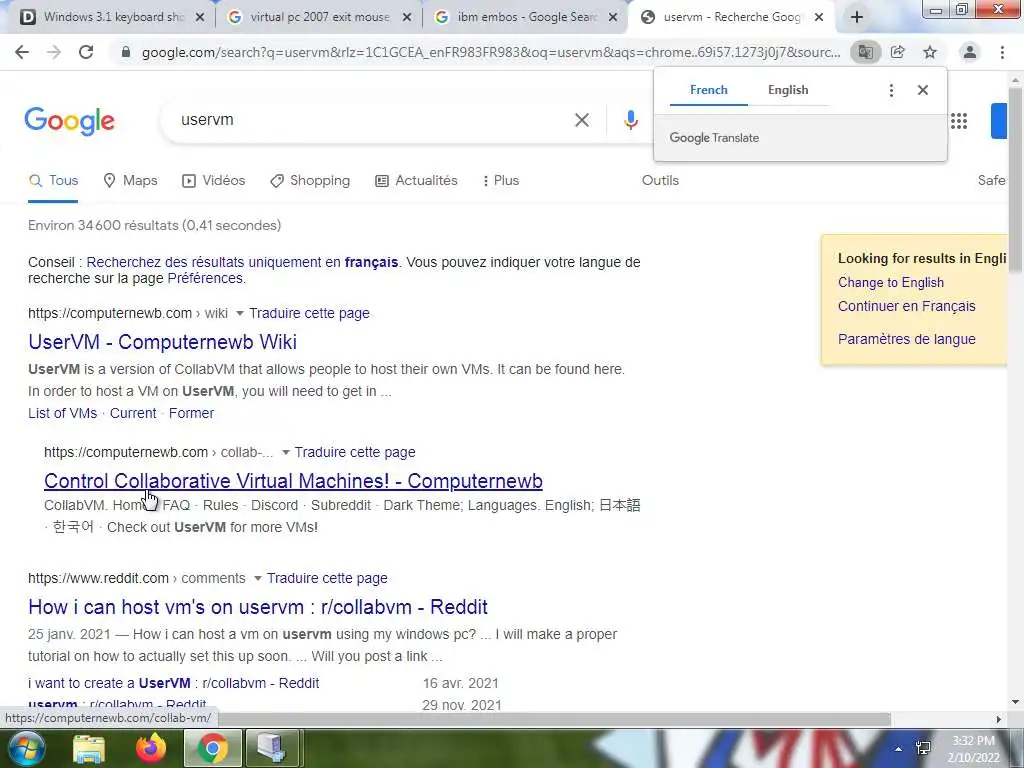
Task: Select the Maps search filter
Action: [131, 181]
